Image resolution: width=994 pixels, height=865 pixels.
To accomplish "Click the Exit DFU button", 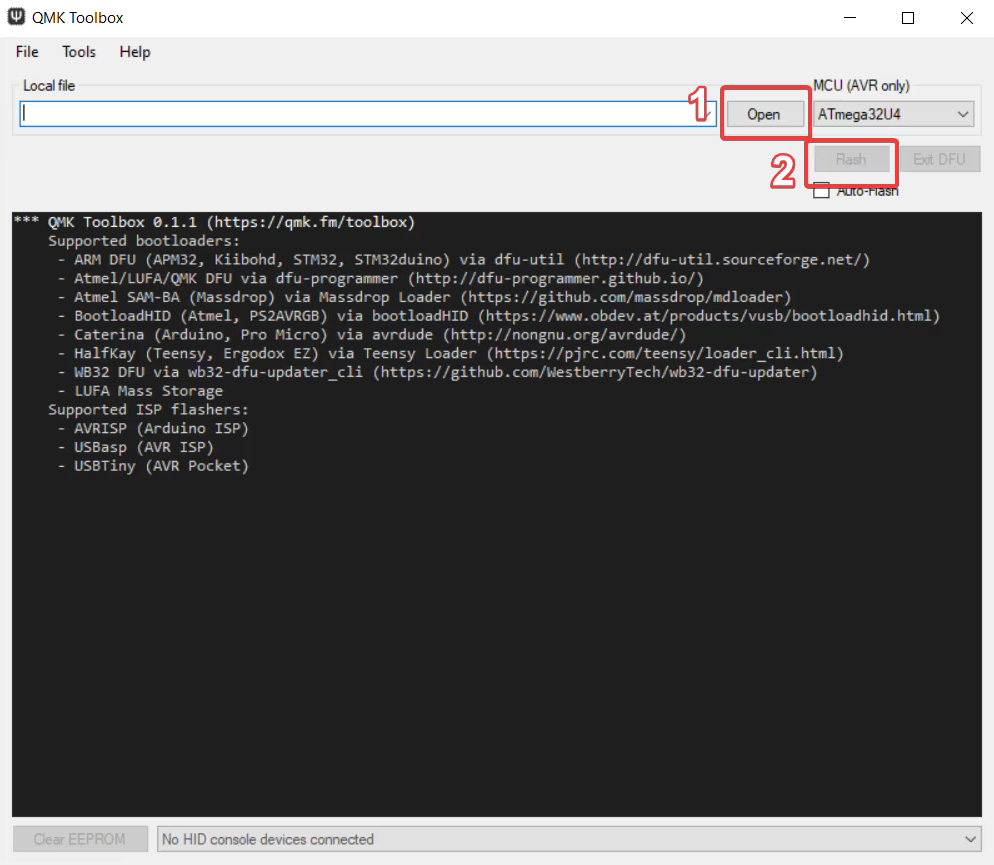I will [x=939, y=159].
